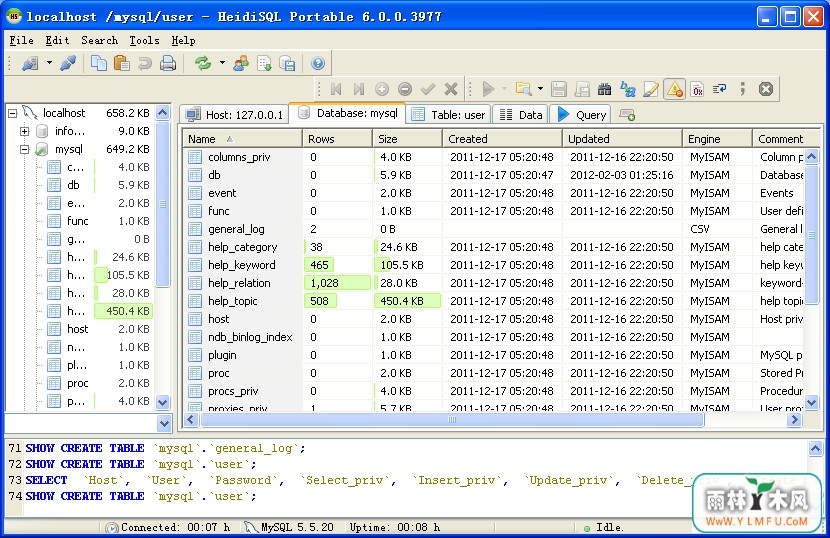Jump to first row navigation icon
This screenshot has width=830, height=538.
[336, 89]
